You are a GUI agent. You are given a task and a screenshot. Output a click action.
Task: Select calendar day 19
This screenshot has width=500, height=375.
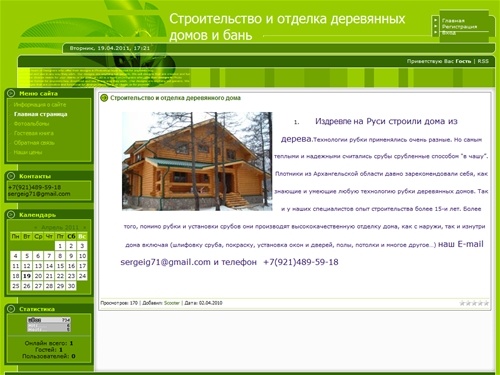point(27,276)
